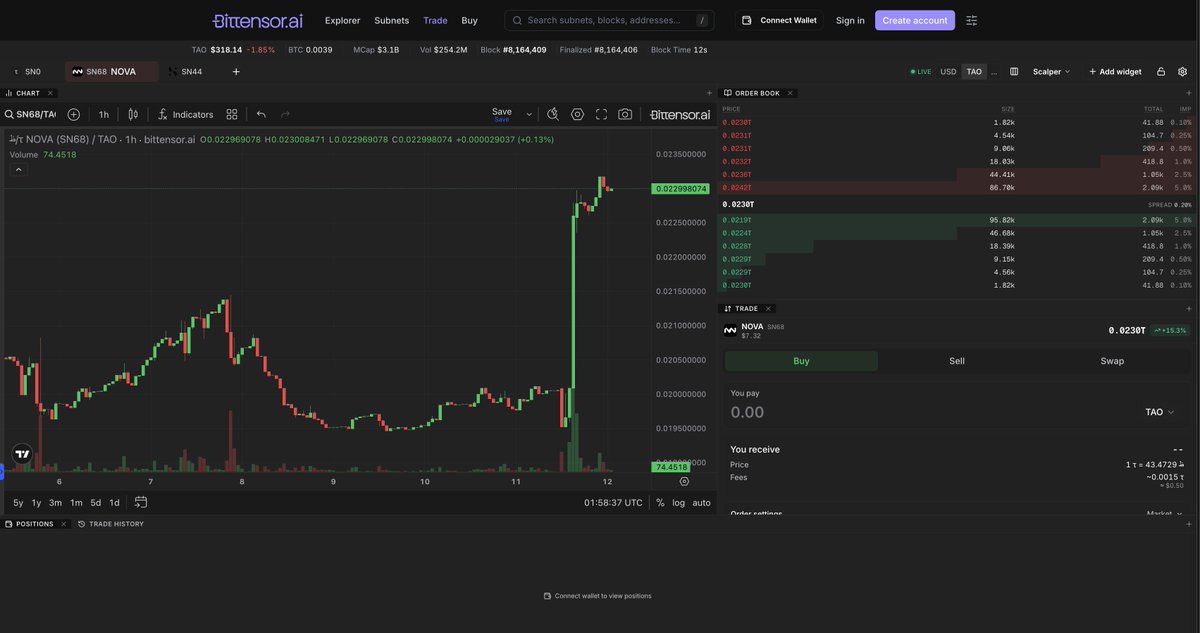This screenshot has height=633, width=1200.
Task: Select the Swap option
Action: (x=1112, y=361)
